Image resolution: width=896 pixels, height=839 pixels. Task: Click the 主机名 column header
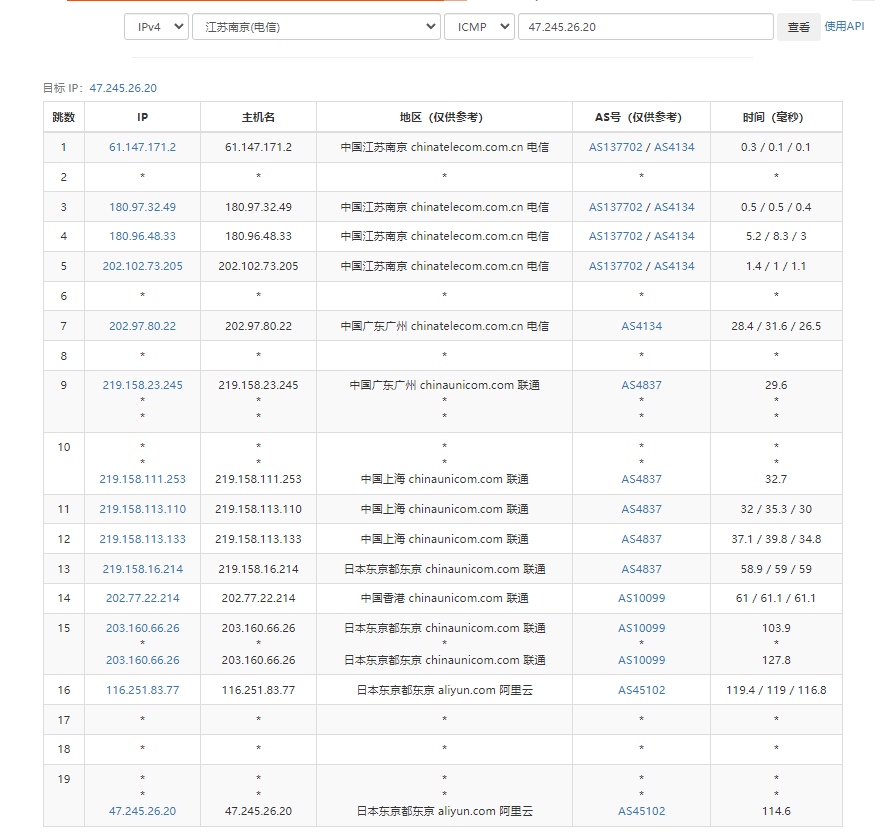258,117
